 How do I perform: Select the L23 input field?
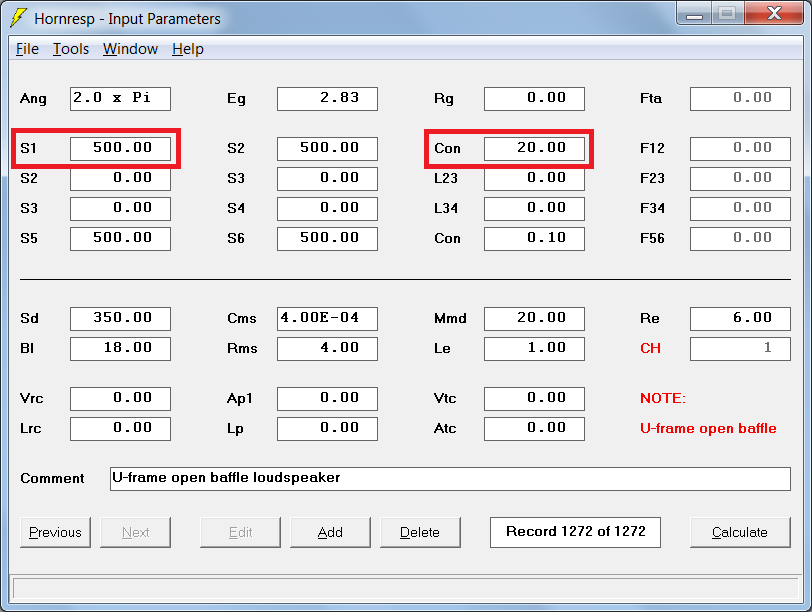pyautogui.click(x=534, y=179)
